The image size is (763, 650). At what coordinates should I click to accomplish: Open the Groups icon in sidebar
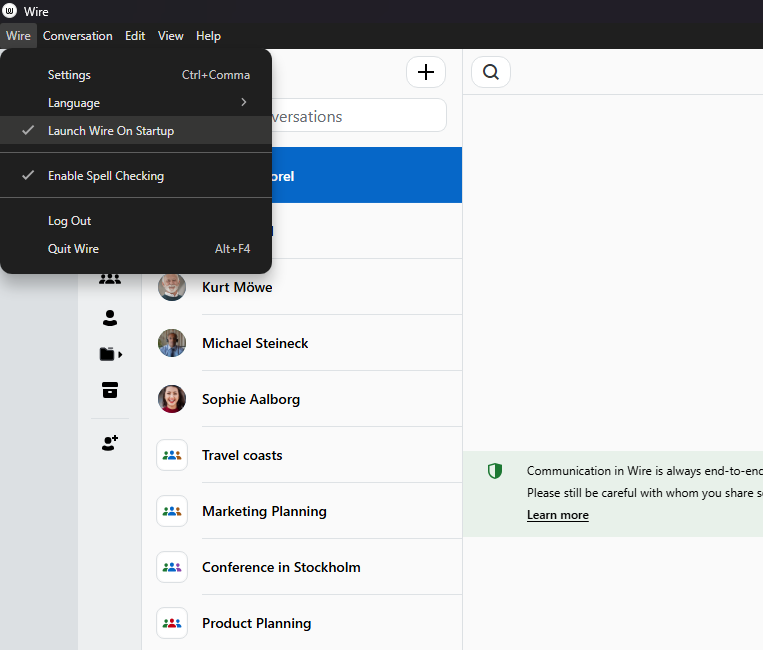(110, 279)
